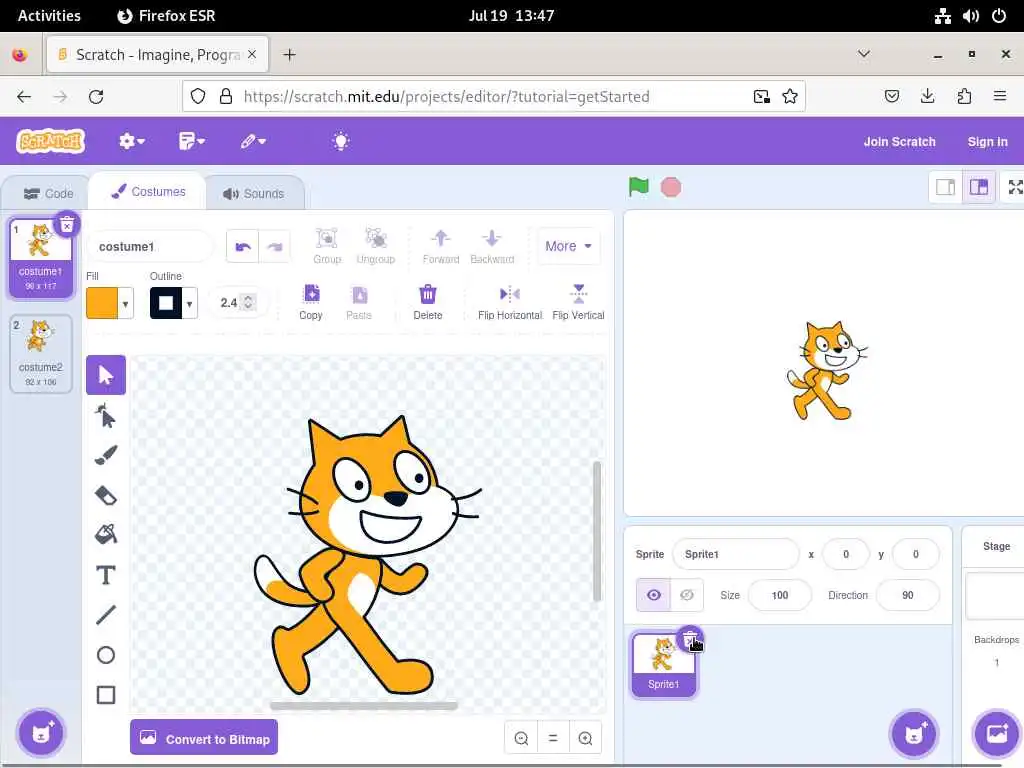The width and height of the screenshot is (1024, 768).
Task: Open the Tutorials lightbulb
Action: (x=341, y=141)
